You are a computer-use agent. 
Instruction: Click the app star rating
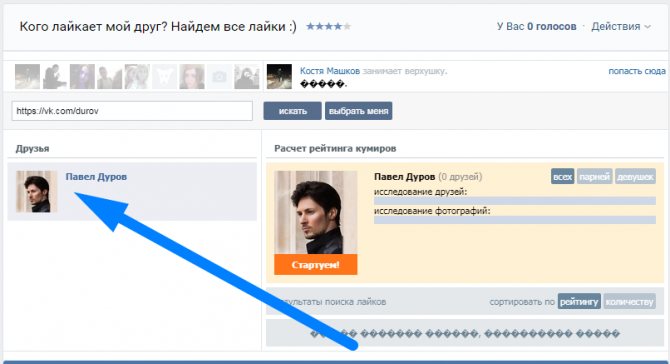coord(329,26)
